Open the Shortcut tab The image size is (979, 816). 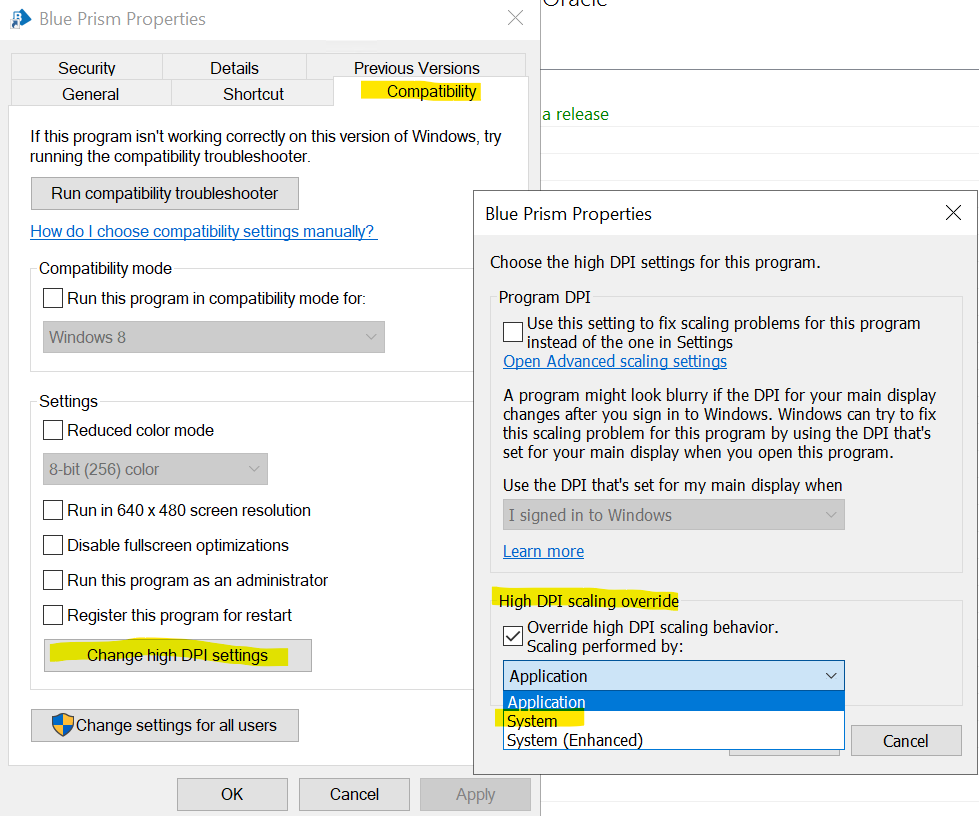click(253, 94)
